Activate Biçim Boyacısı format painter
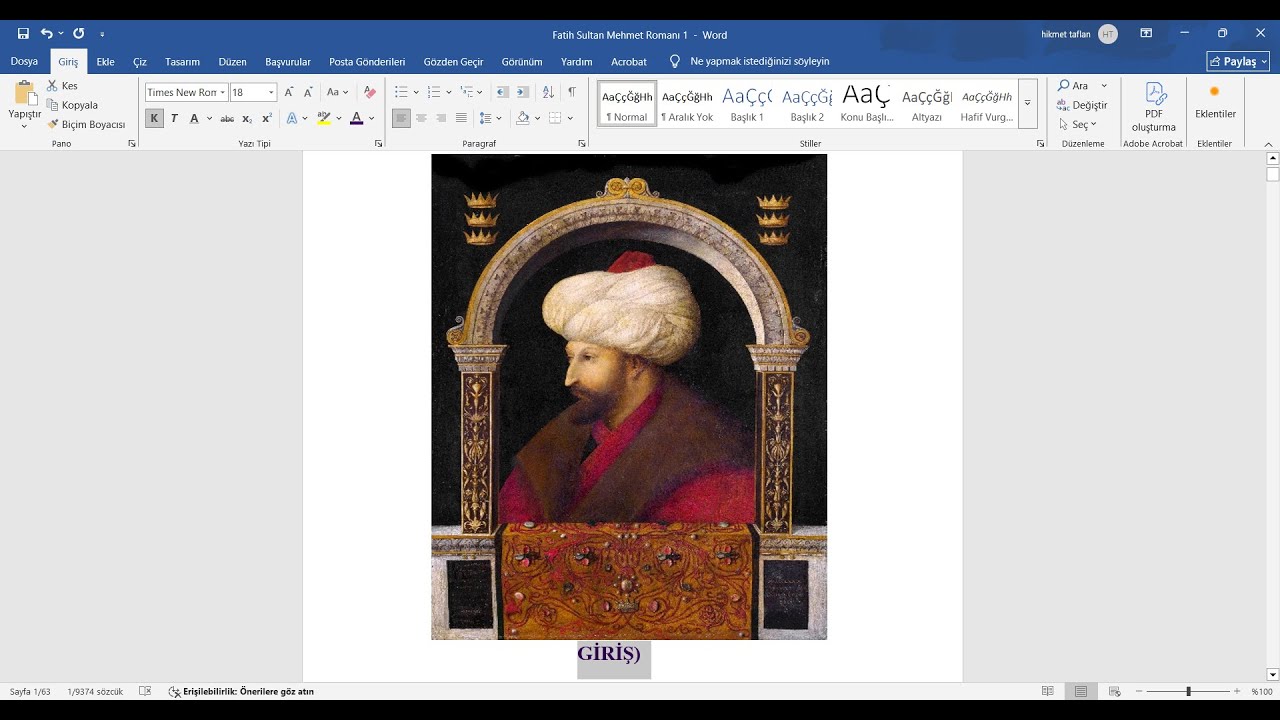This screenshot has height=720, width=1280. pyautogui.click(x=86, y=125)
